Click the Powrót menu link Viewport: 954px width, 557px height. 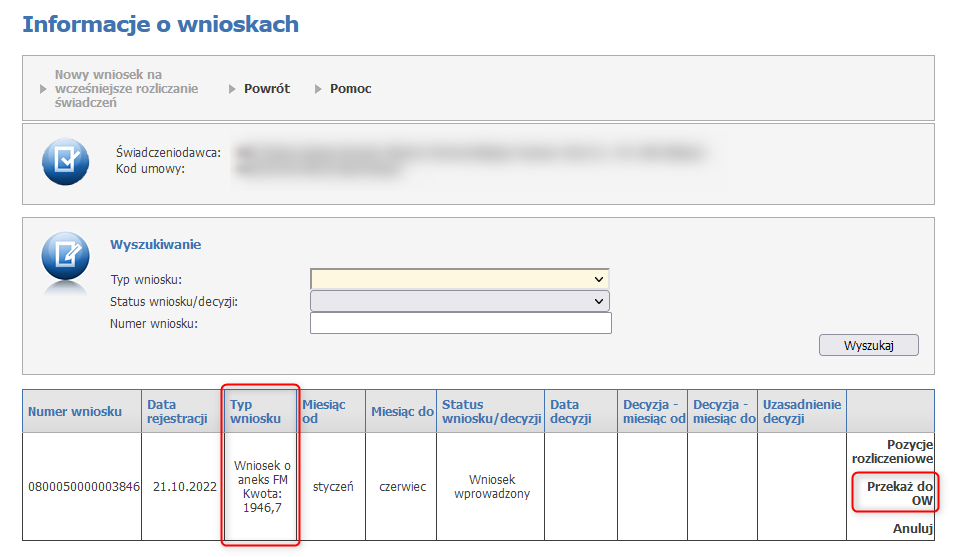[x=266, y=88]
